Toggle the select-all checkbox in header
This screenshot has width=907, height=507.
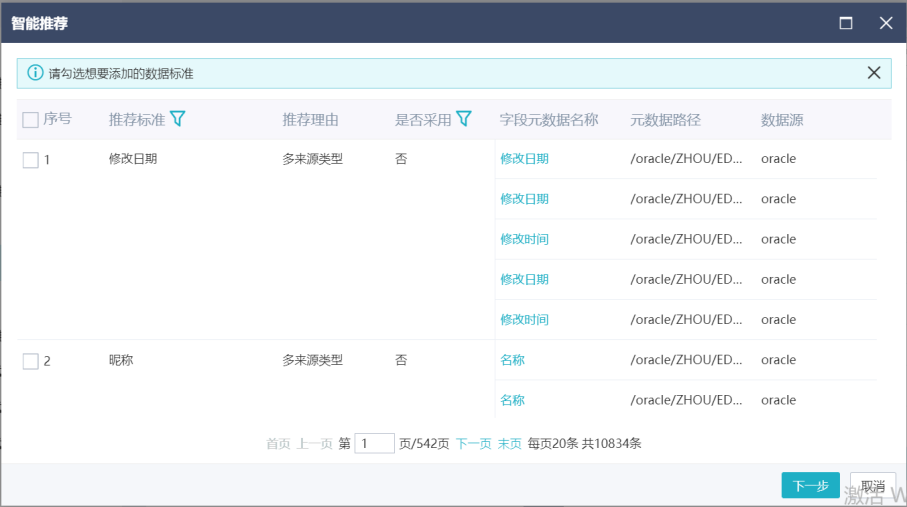click(30, 120)
